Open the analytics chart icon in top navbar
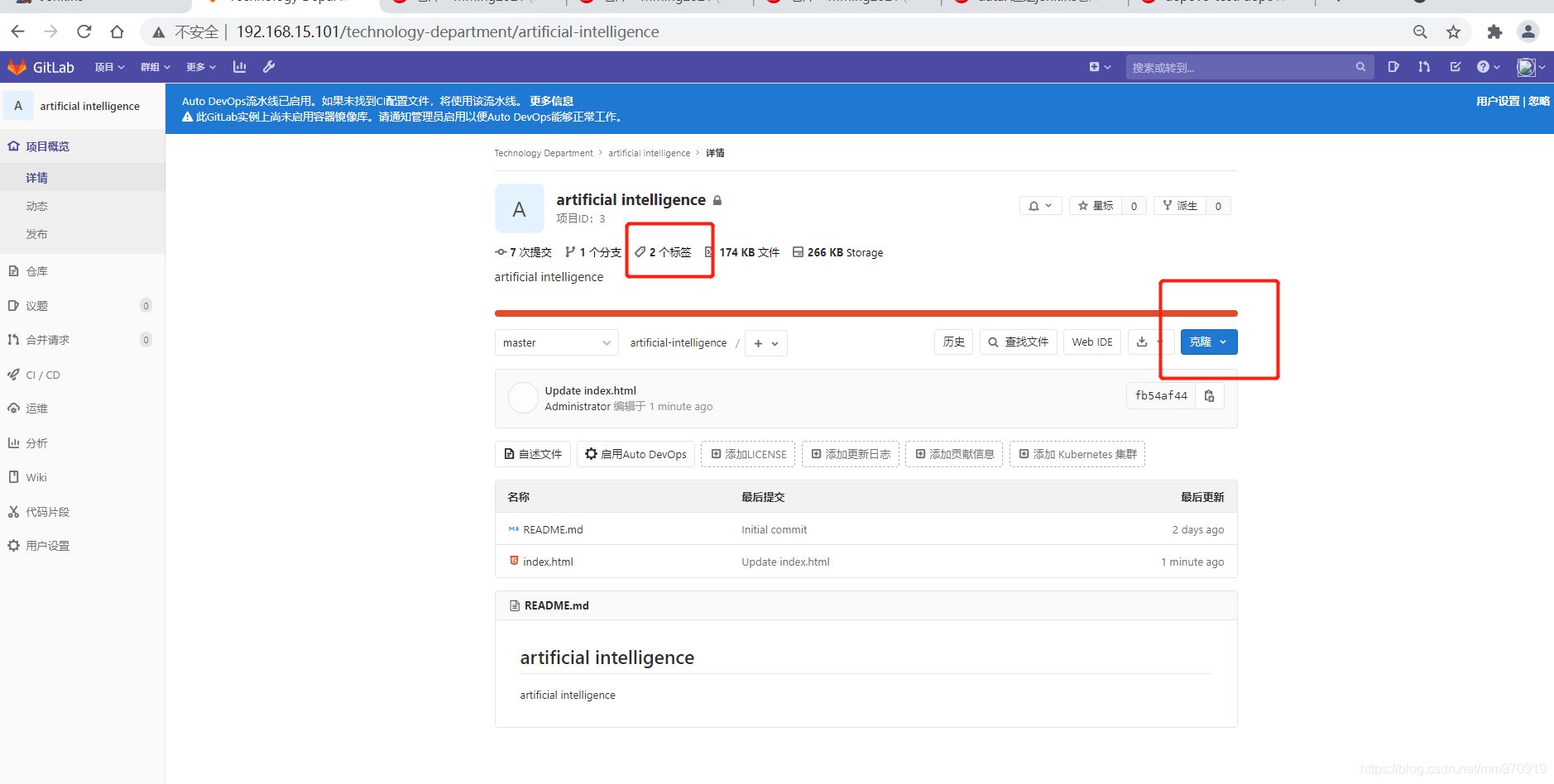The image size is (1554, 784). click(x=240, y=67)
